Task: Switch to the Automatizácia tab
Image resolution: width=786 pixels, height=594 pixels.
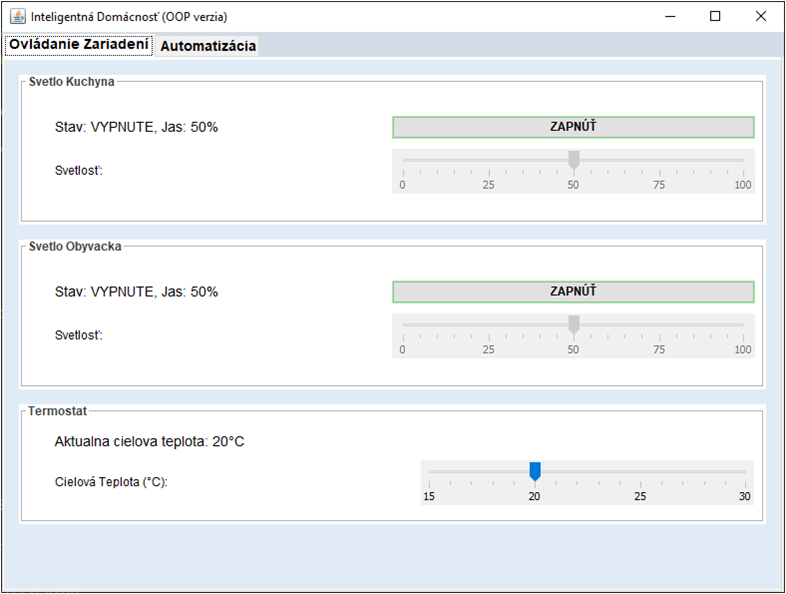Action: click(208, 46)
